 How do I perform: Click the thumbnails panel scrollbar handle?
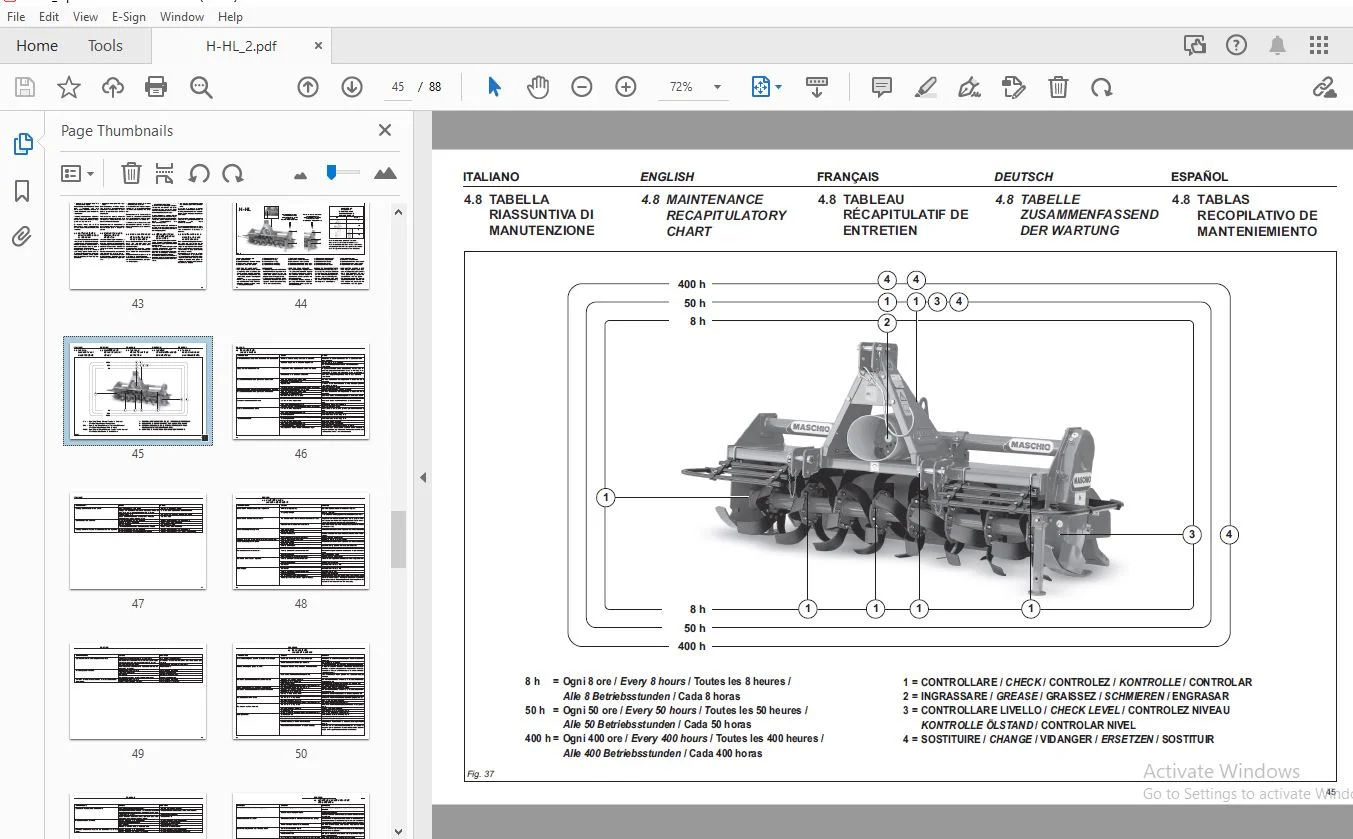[398, 539]
